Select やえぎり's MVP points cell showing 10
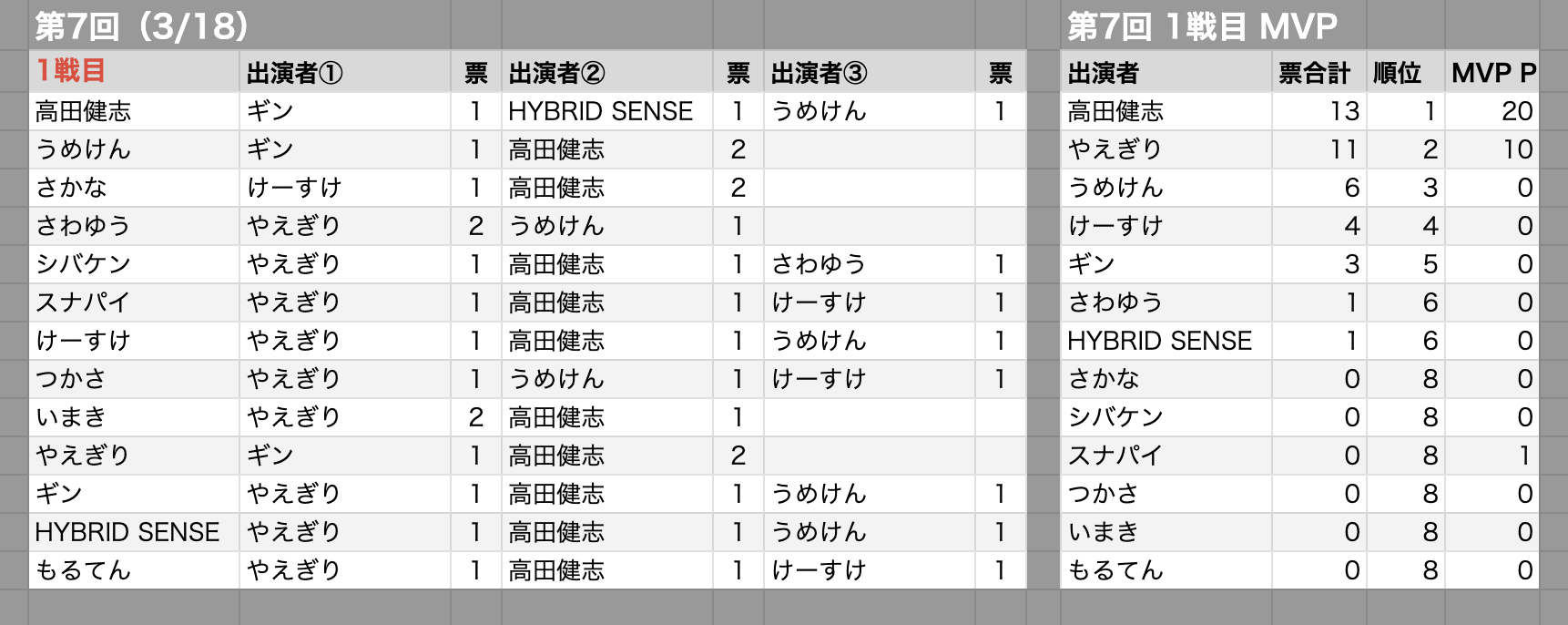The image size is (1568, 625). coord(1492,149)
